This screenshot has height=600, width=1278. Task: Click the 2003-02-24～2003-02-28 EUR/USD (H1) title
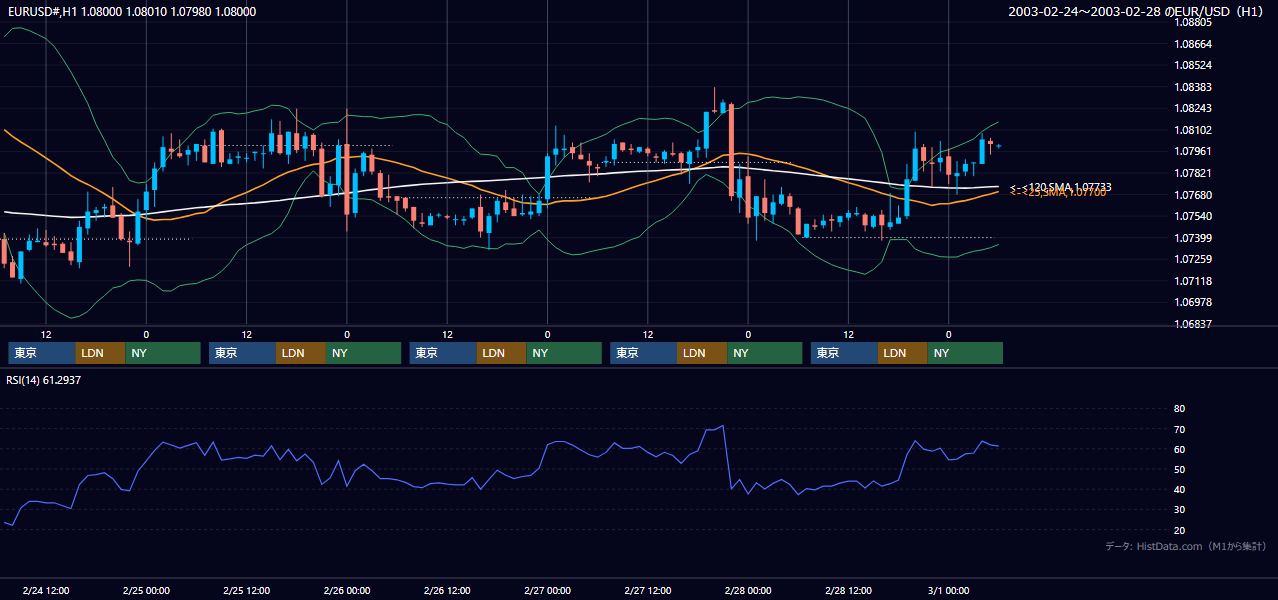click(x=1137, y=12)
